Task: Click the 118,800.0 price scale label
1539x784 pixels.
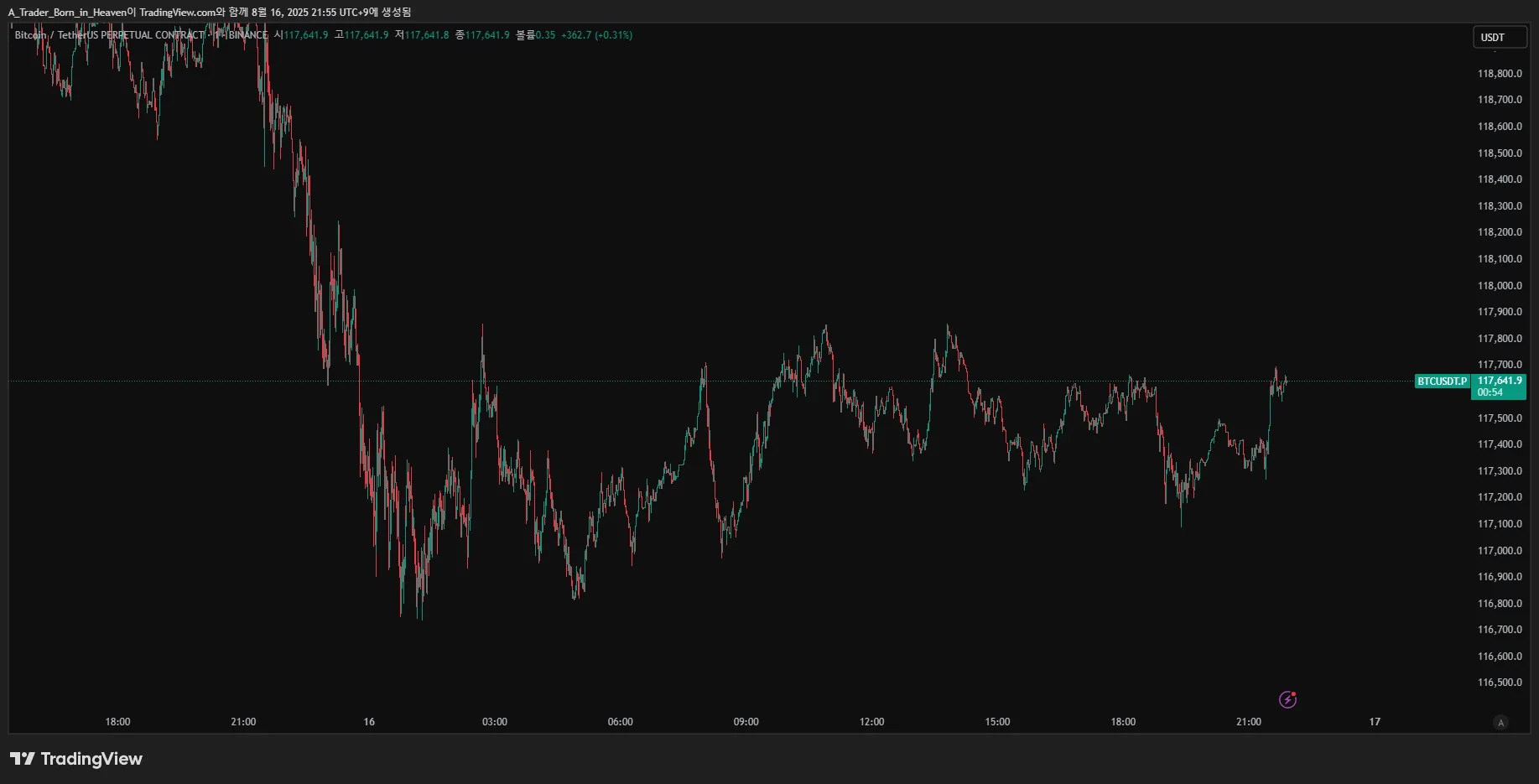Action: pyautogui.click(x=1500, y=74)
